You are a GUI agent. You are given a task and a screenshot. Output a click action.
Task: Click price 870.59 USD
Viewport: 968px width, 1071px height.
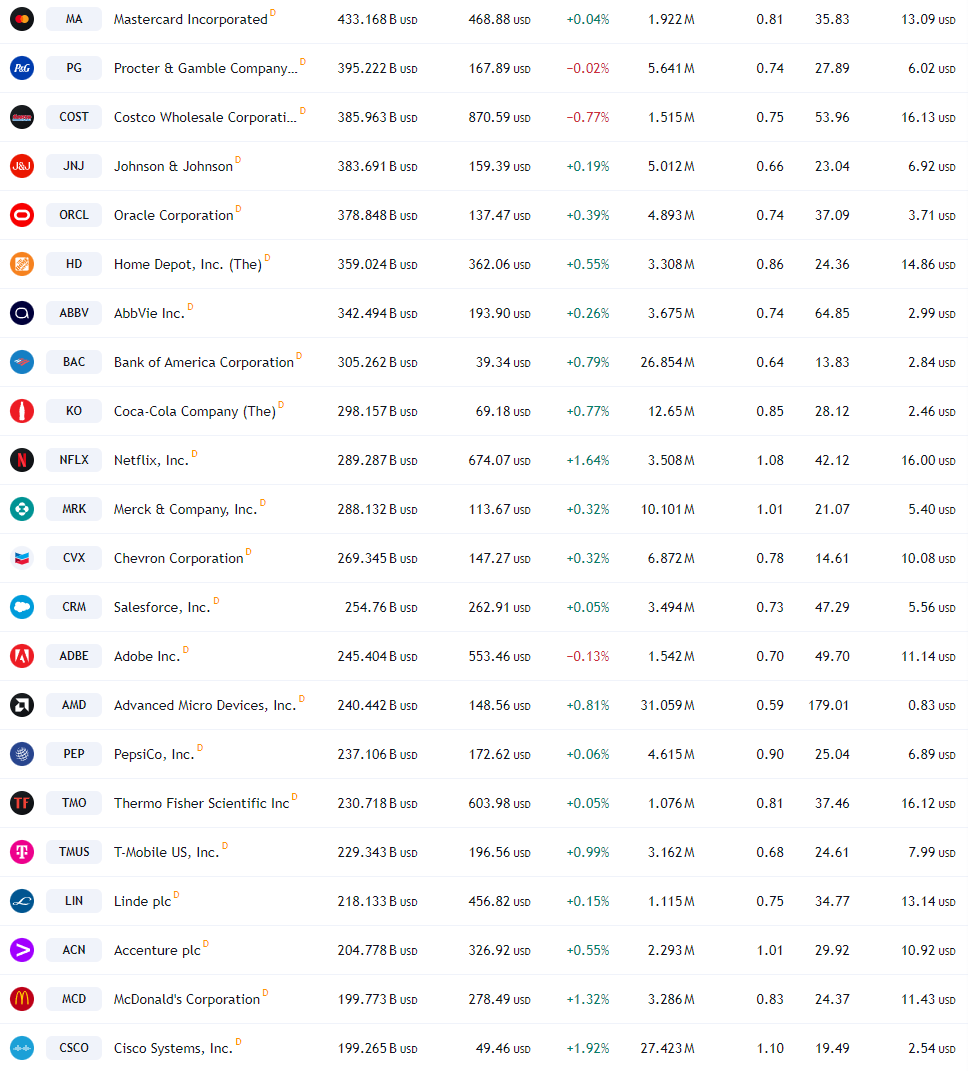499,117
